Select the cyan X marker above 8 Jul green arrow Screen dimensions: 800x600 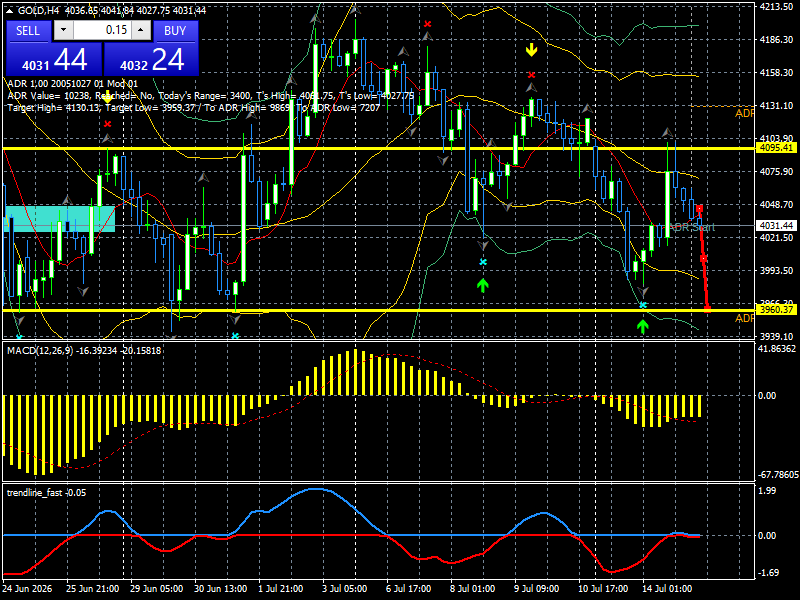click(x=483, y=262)
